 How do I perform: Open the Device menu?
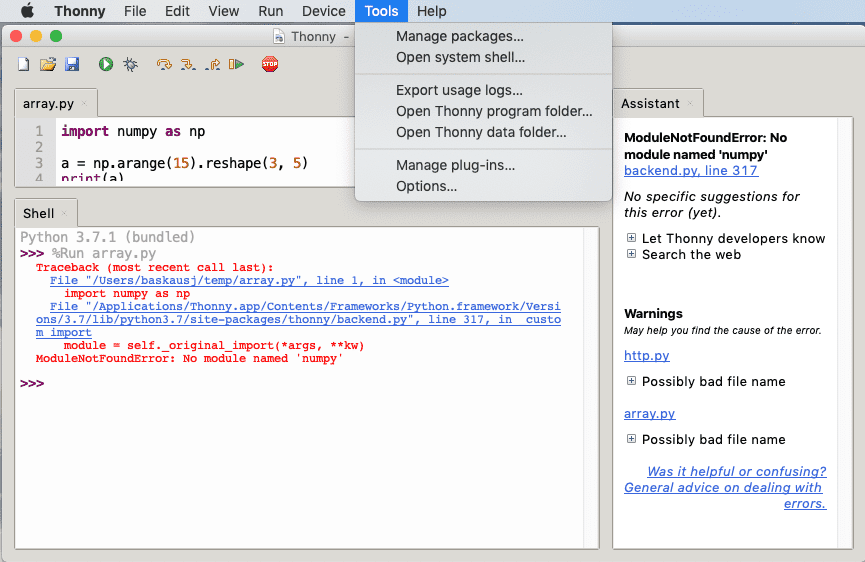(323, 11)
